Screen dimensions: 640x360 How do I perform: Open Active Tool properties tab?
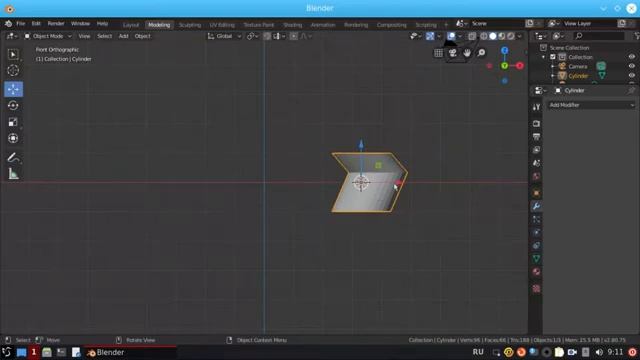pos(536,107)
